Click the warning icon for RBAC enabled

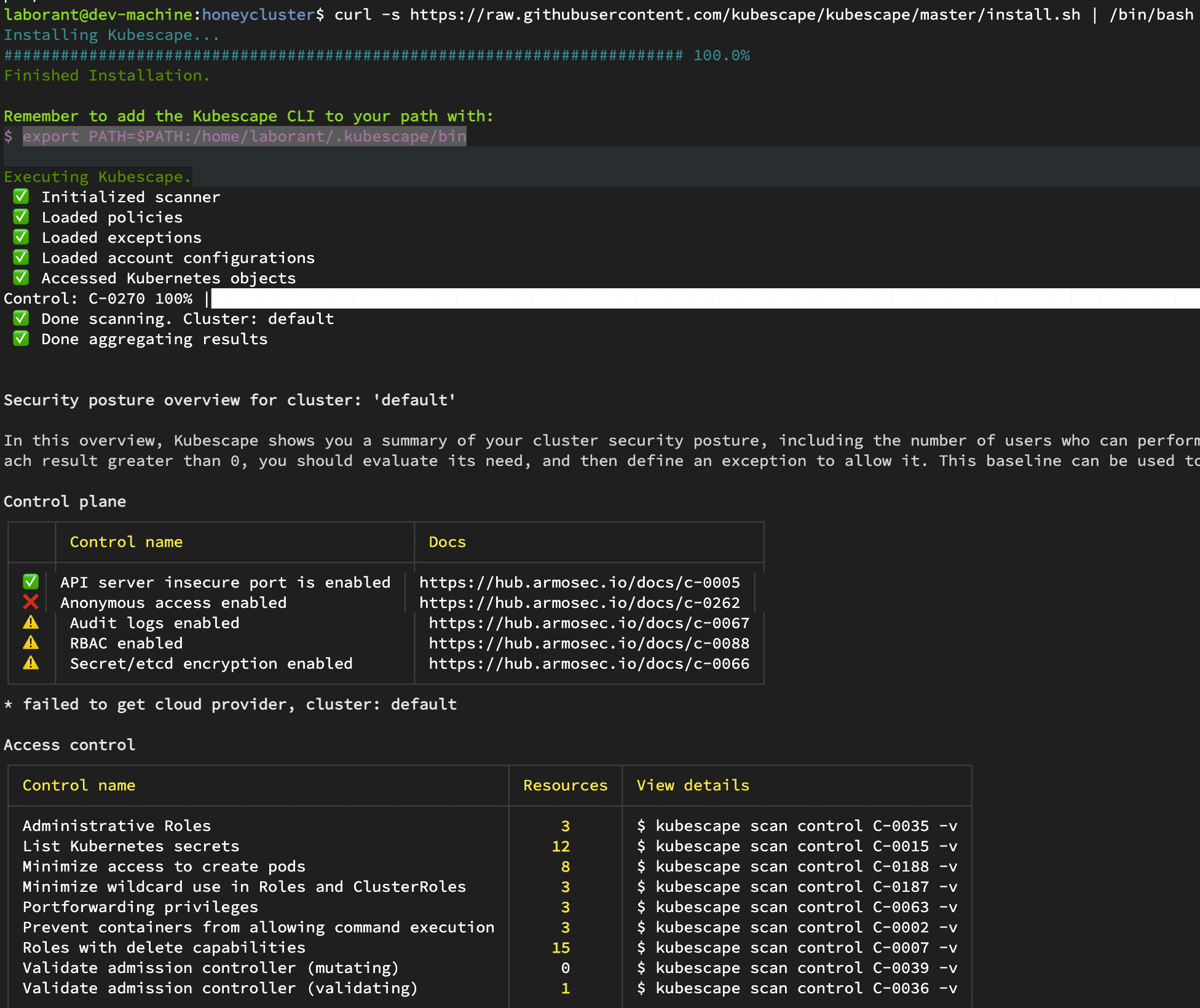coord(31,643)
